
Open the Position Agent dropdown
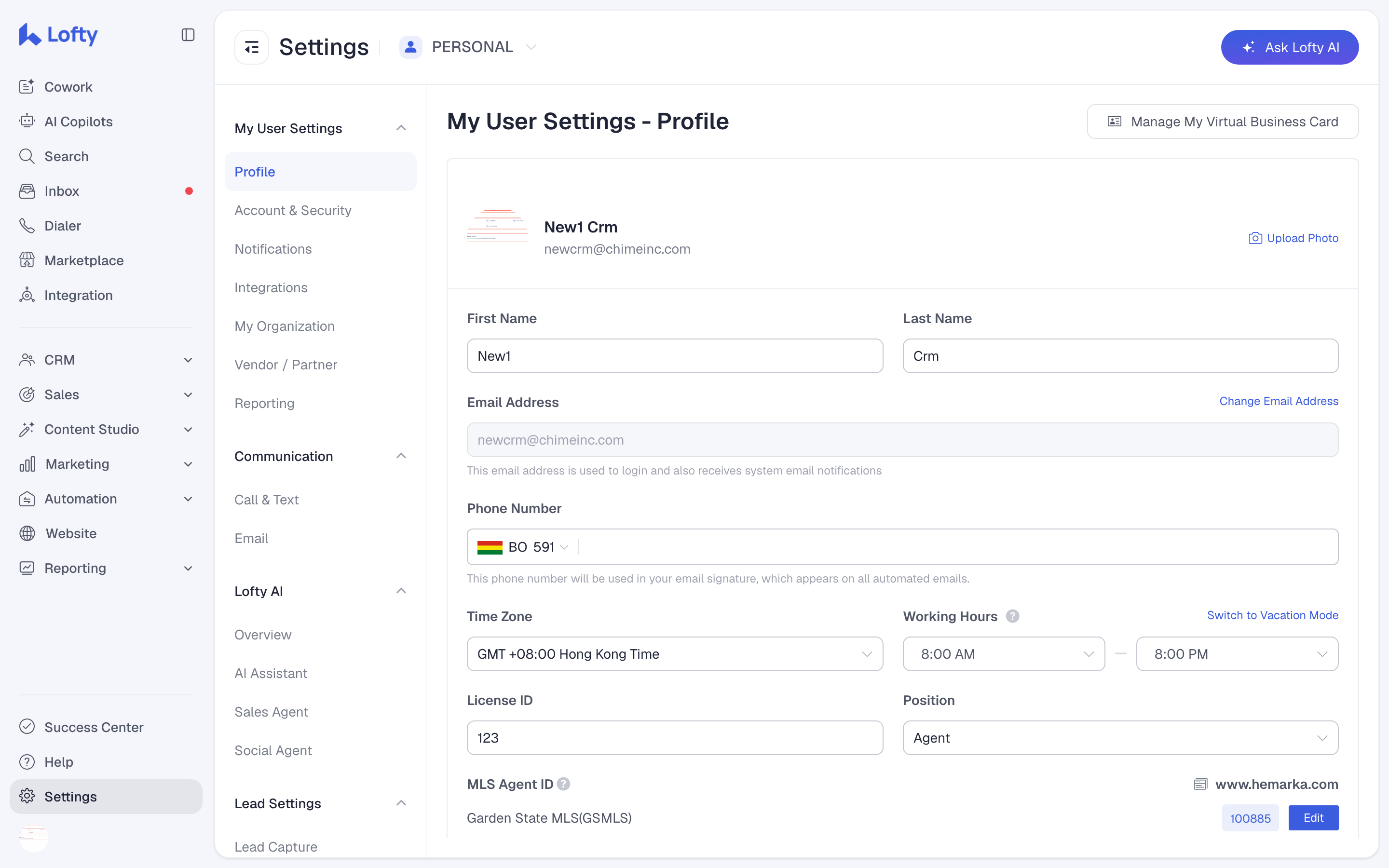click(1120, 738)
